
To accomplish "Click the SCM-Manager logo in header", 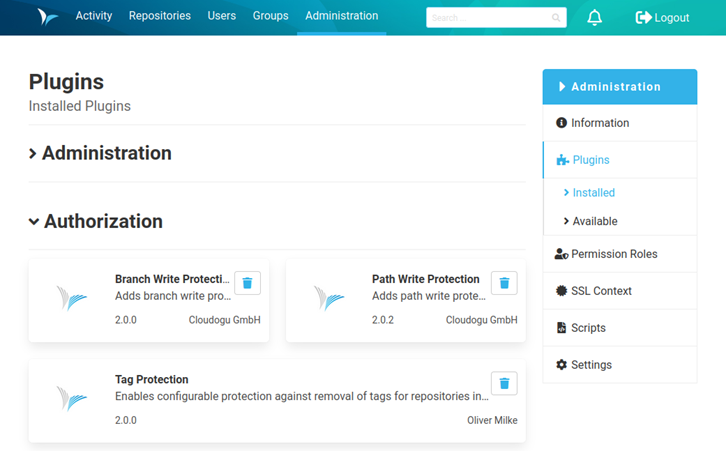I will (48, 17).
